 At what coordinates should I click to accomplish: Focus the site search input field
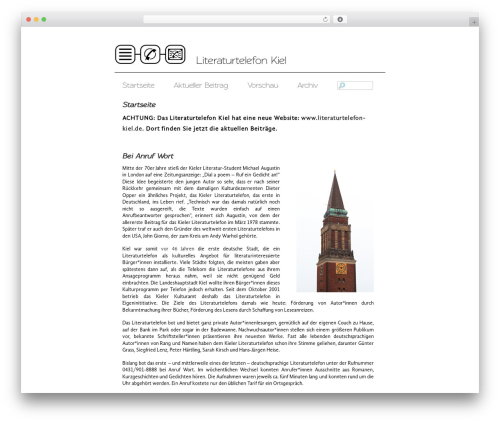point(355,86)
